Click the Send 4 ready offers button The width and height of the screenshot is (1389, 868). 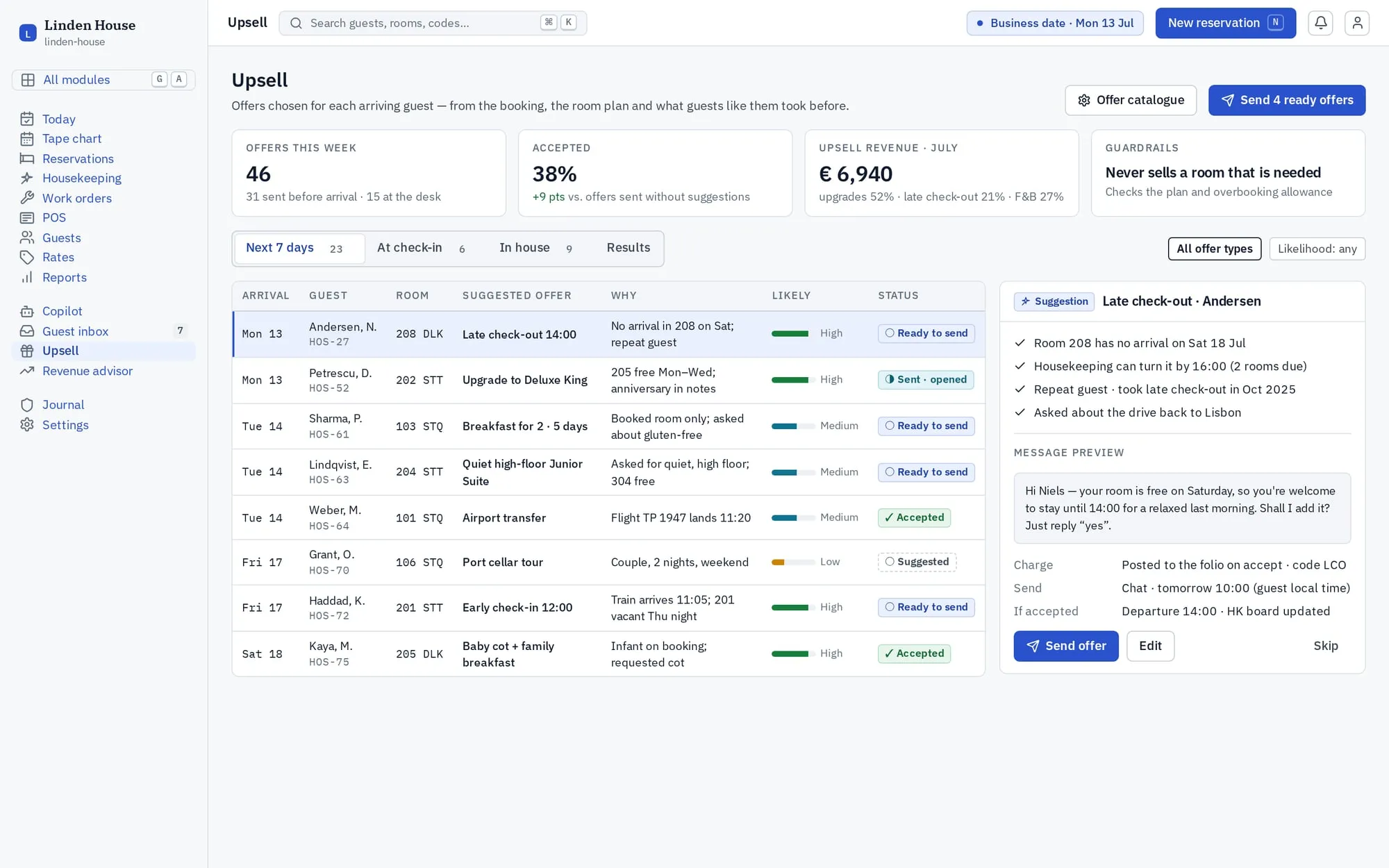click(x=1286, y=100)
